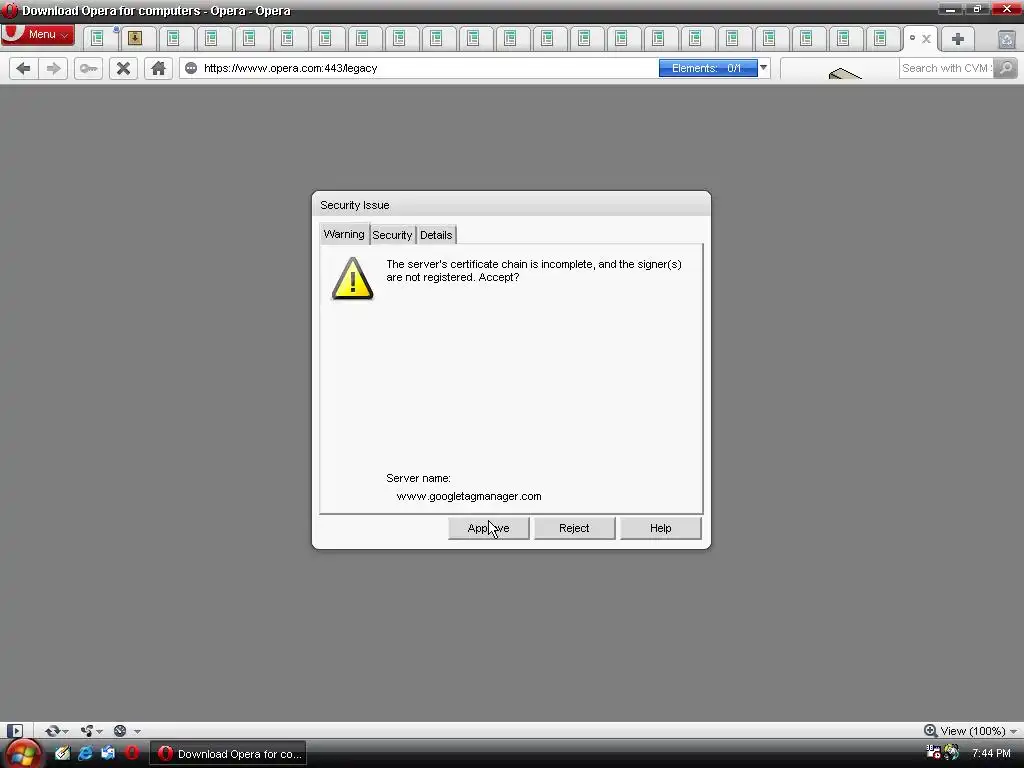Click the leftmost system tray icon
This screenshot has width=1024, height=768.
[933, 752]
